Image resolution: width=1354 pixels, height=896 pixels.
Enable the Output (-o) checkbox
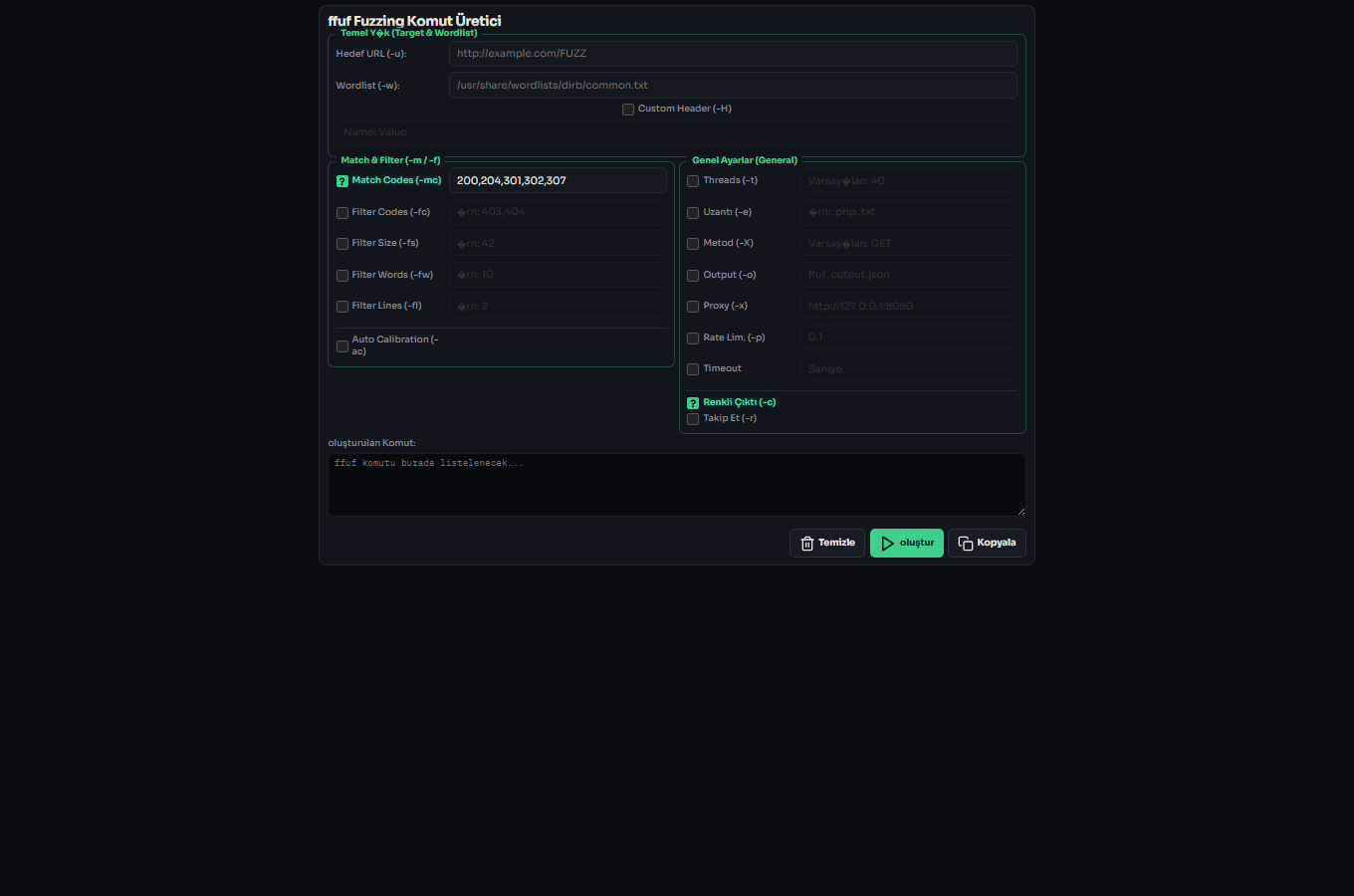point(693,276)
